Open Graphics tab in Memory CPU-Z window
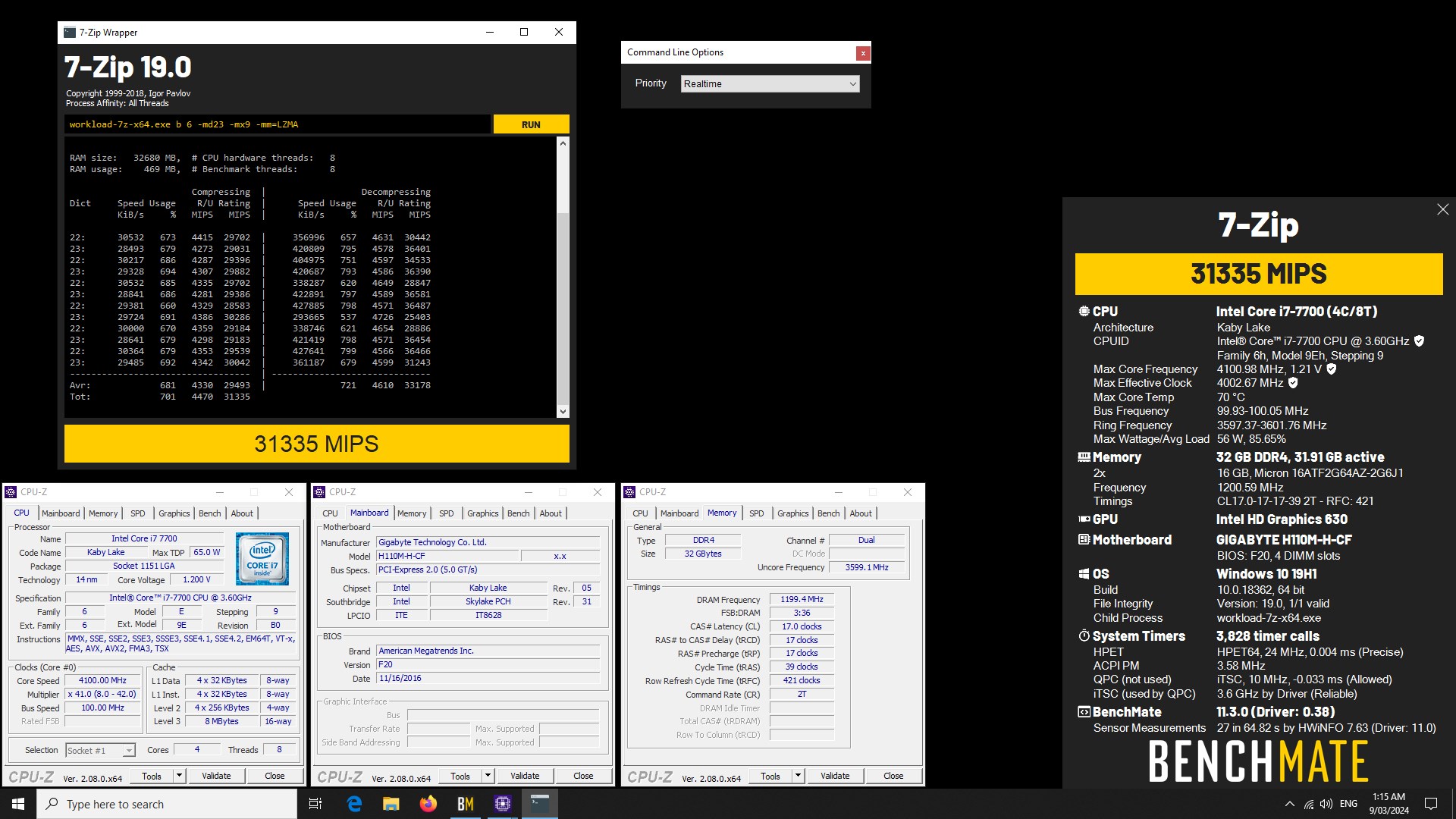Screen dimensions: 1456x819 (x=793, y=513)
